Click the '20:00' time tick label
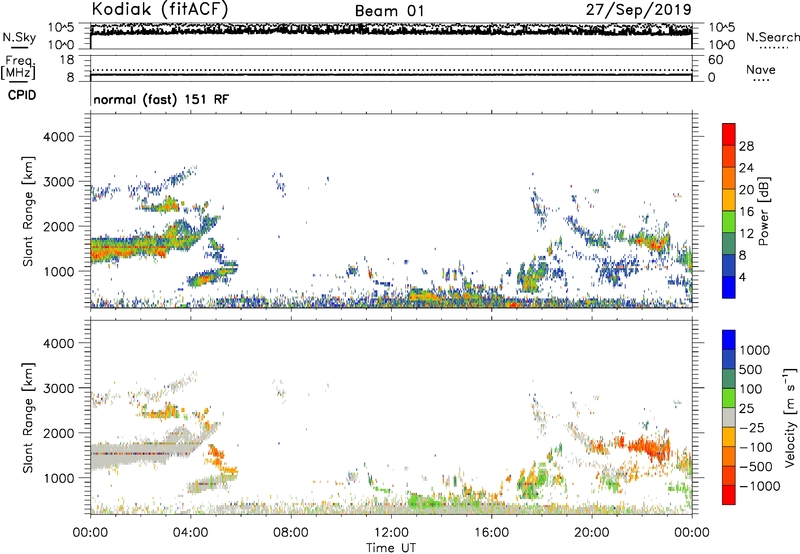This screenshot has height=554, width=800. [591, 533]
